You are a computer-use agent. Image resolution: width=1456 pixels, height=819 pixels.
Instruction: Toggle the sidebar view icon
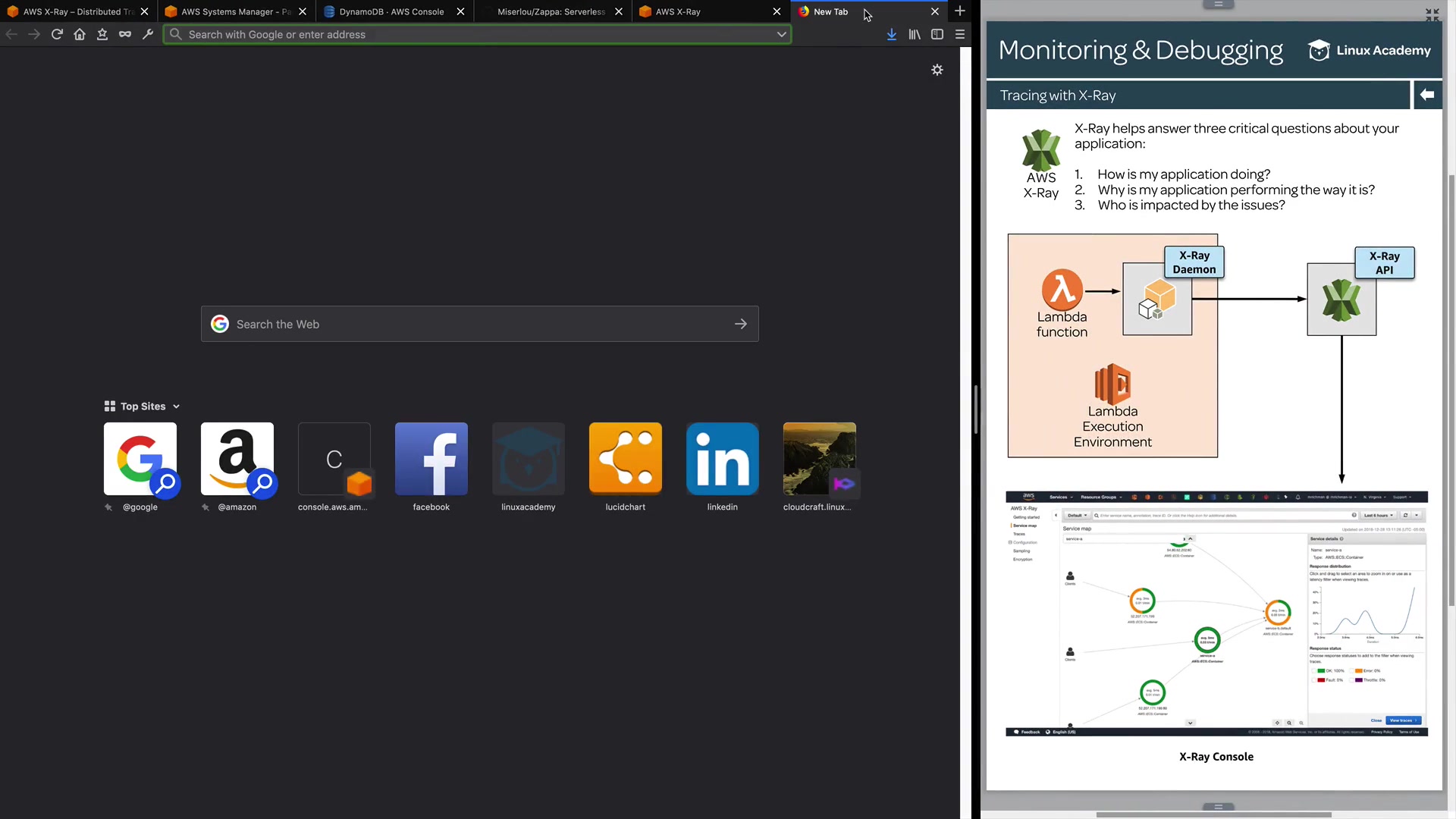click(937, 34)
